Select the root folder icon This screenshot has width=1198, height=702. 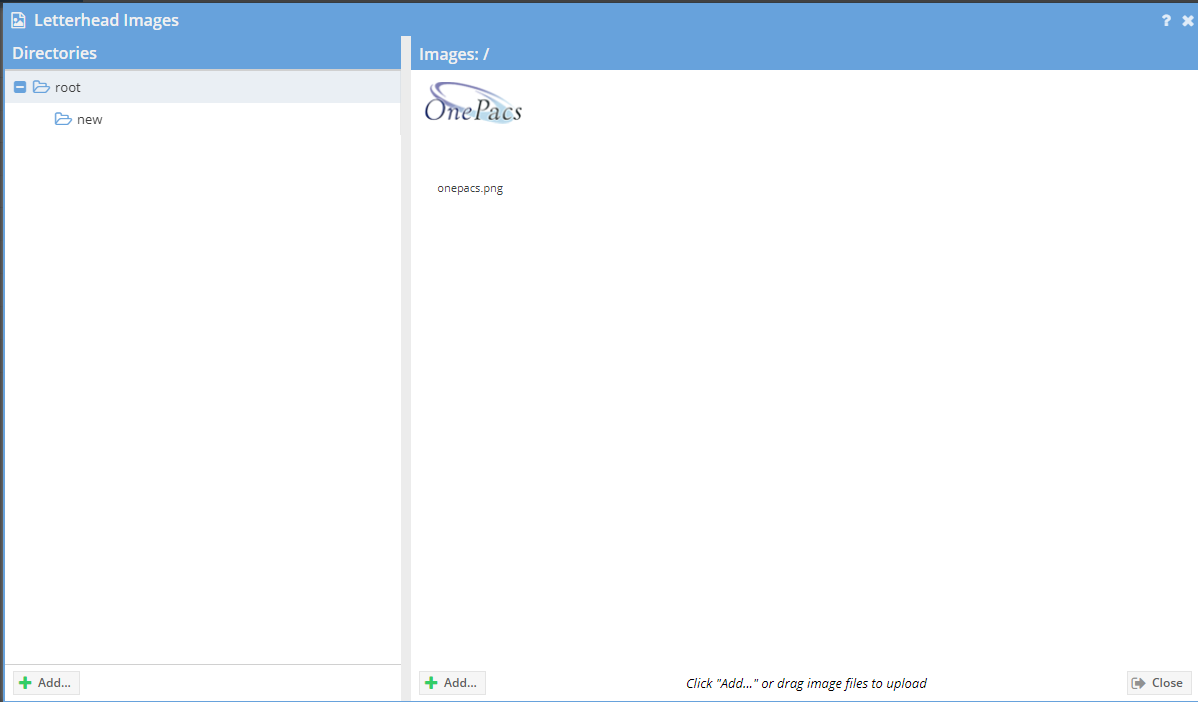(41, 87)
